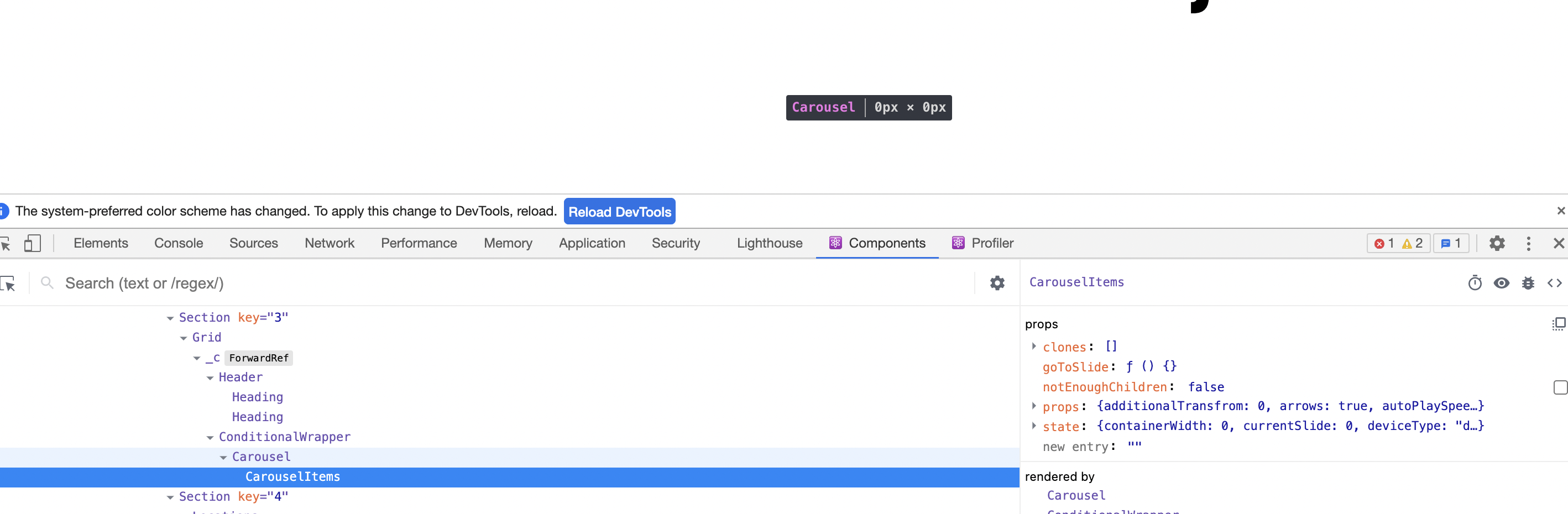Toggle the device toolbar icon

point(33,243)
